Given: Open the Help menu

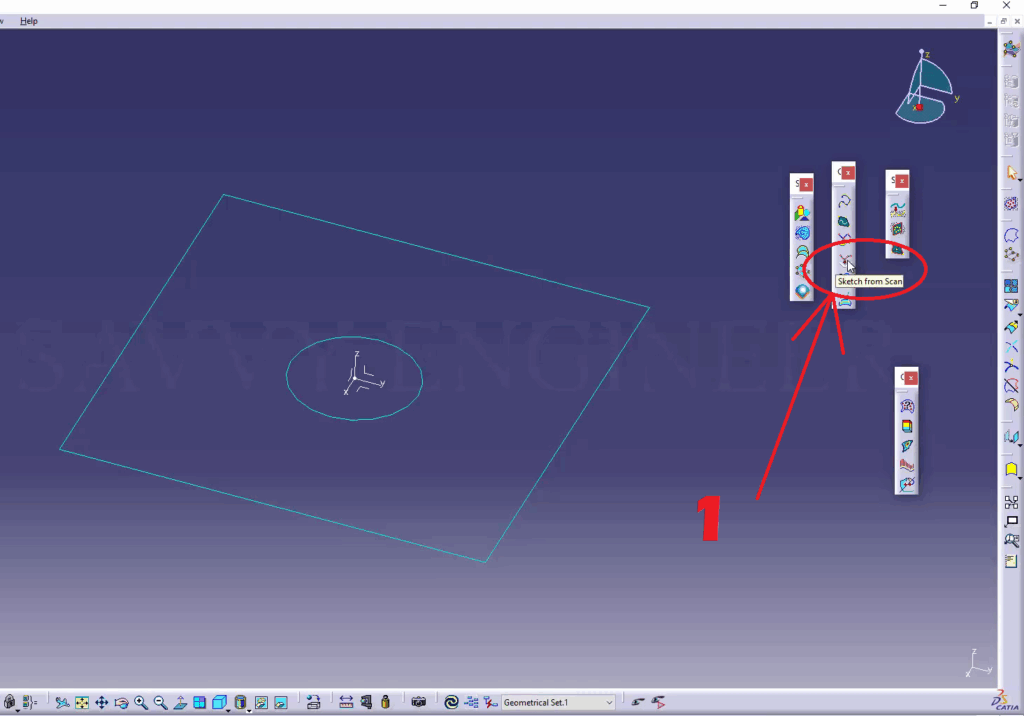Looking at the screenshot, I should tap(29, 21).
